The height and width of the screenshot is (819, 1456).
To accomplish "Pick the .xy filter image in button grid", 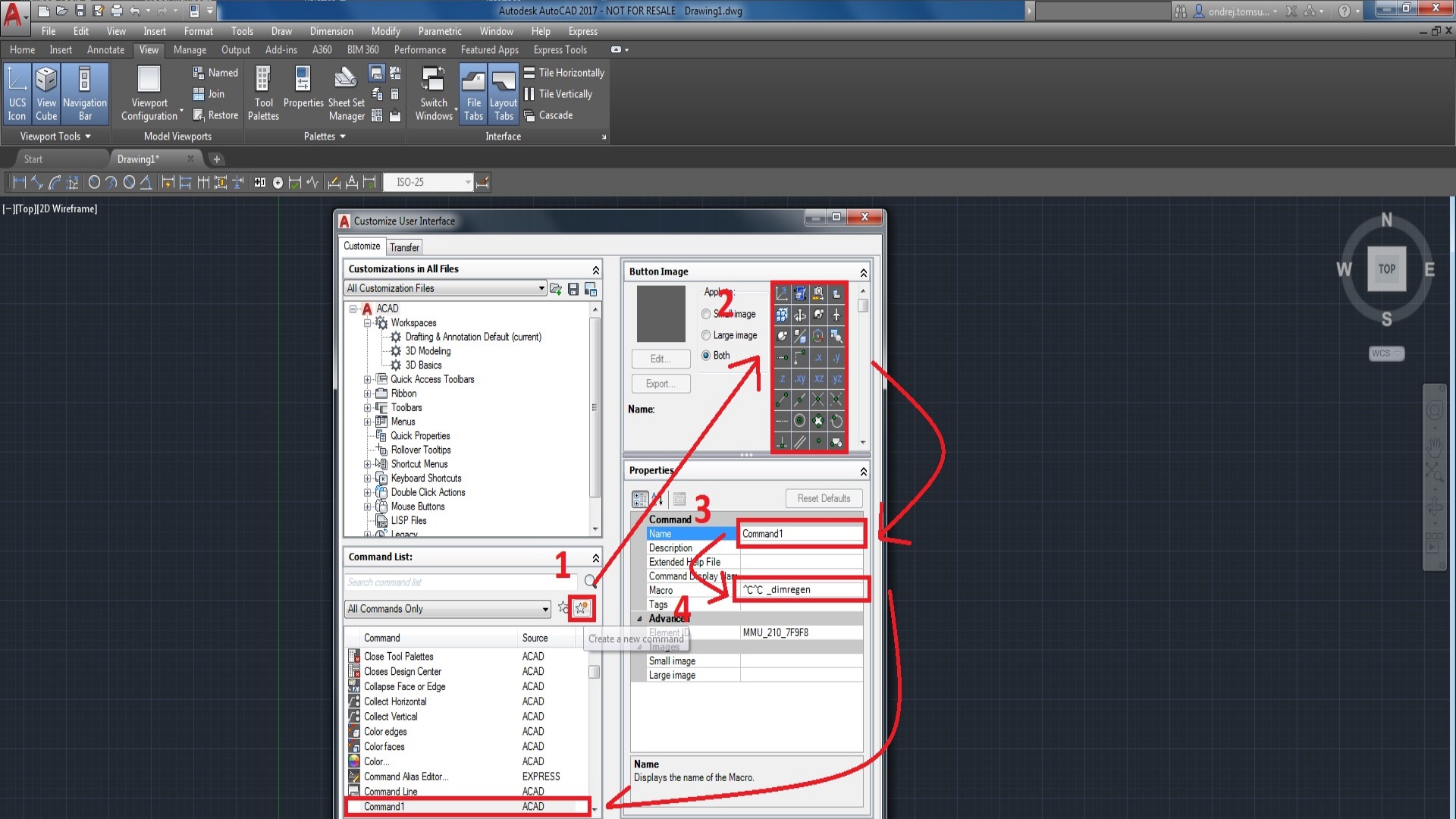I will pyautogui.click(x=800, y=378).
